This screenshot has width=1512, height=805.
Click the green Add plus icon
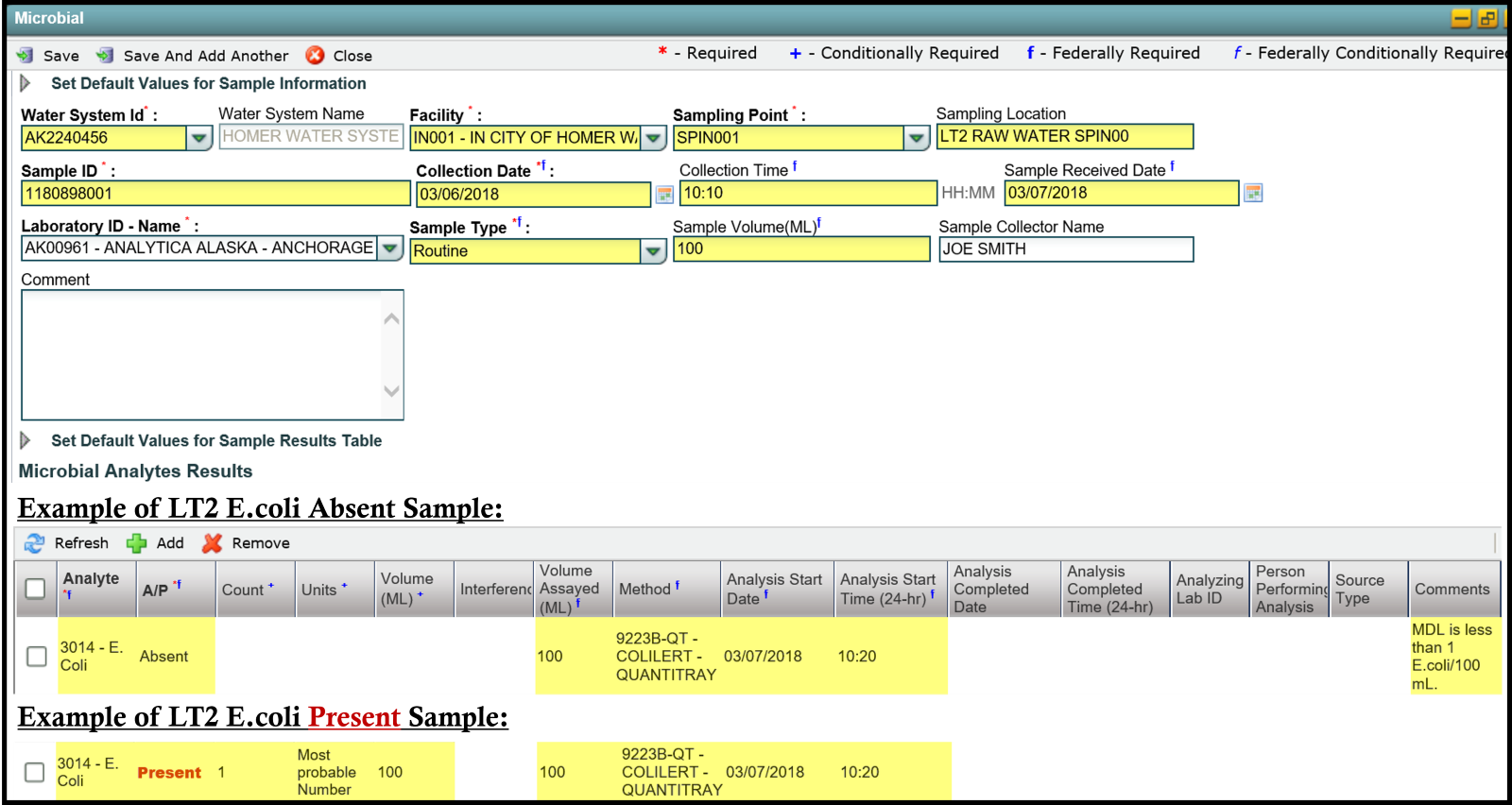[137, 543]
